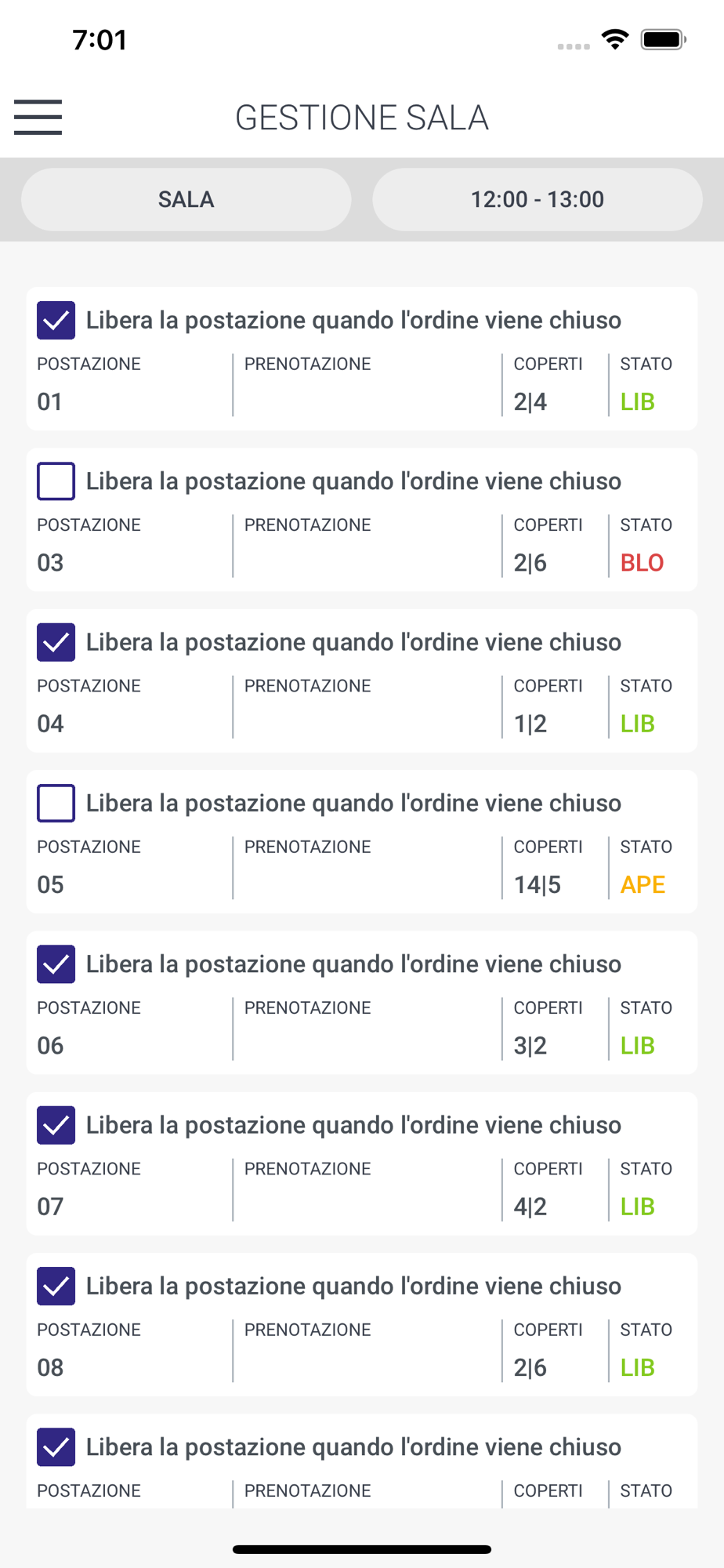Tap the coperti value 3|2 of postazione 06
This screenshot has height=1568, width=724.
coord(530,1046)
